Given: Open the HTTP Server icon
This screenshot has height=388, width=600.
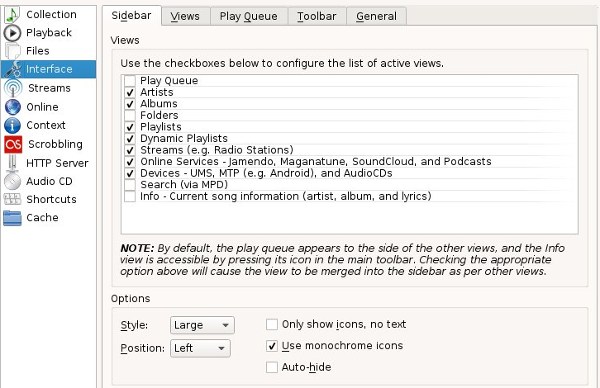Looking at the screenshot, I should pos(12,163).
